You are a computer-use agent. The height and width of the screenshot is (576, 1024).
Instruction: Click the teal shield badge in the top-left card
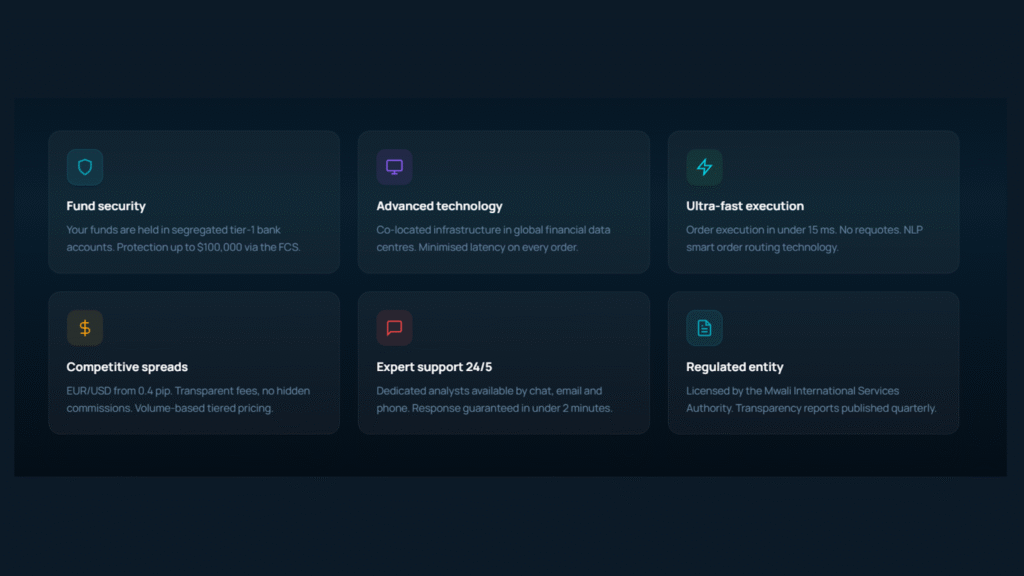[84, 167]
